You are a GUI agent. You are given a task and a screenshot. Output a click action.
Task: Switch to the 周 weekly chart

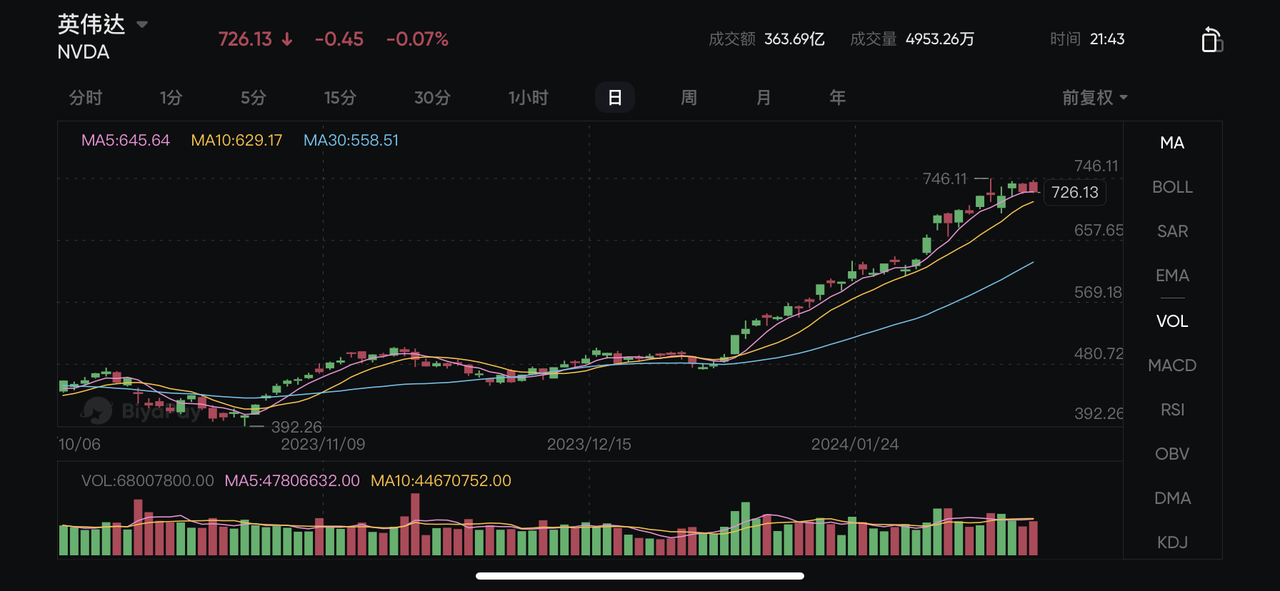coord(689,97)
